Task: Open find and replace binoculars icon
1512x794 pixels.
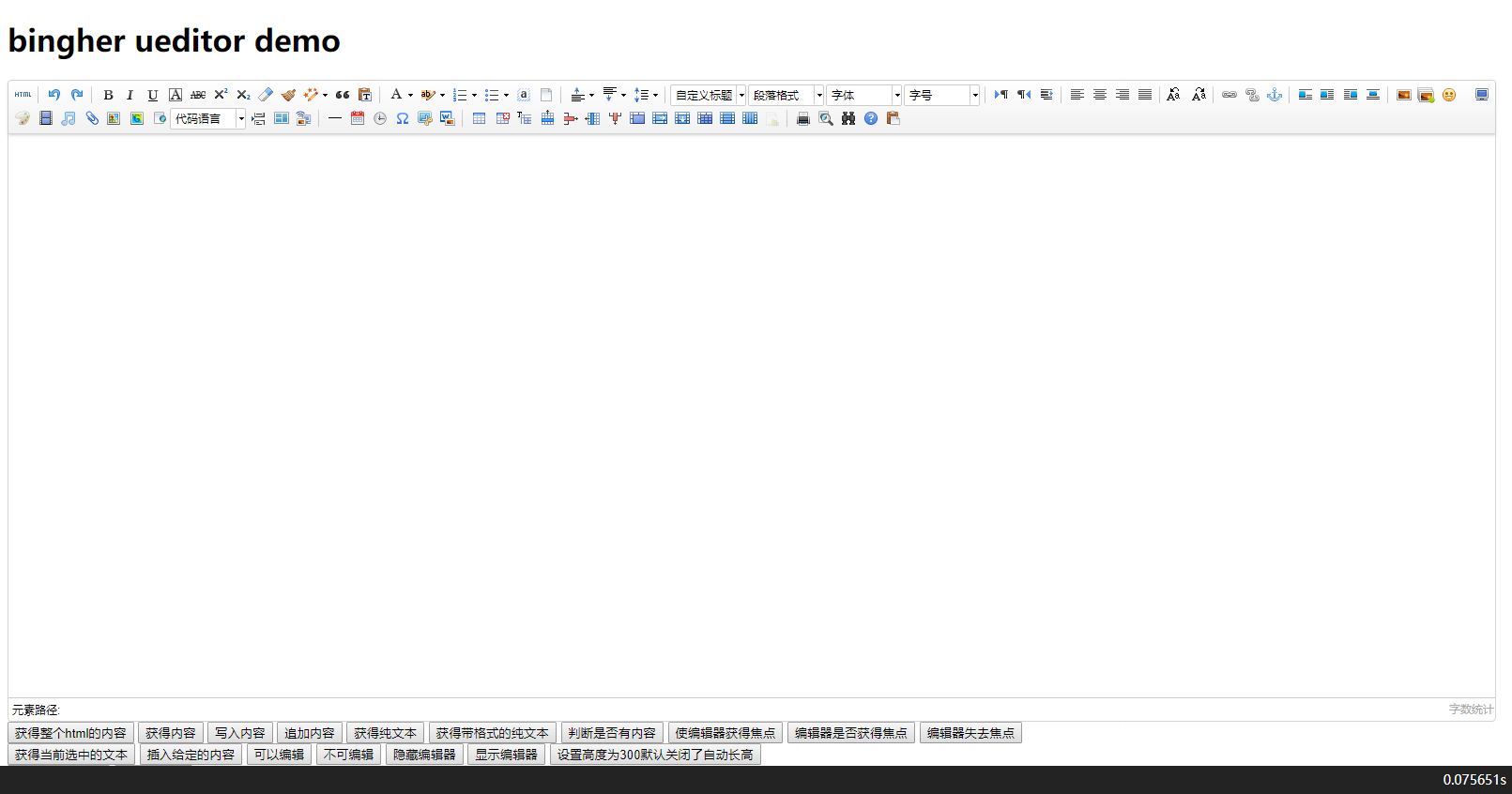Action: pos(848,118)
